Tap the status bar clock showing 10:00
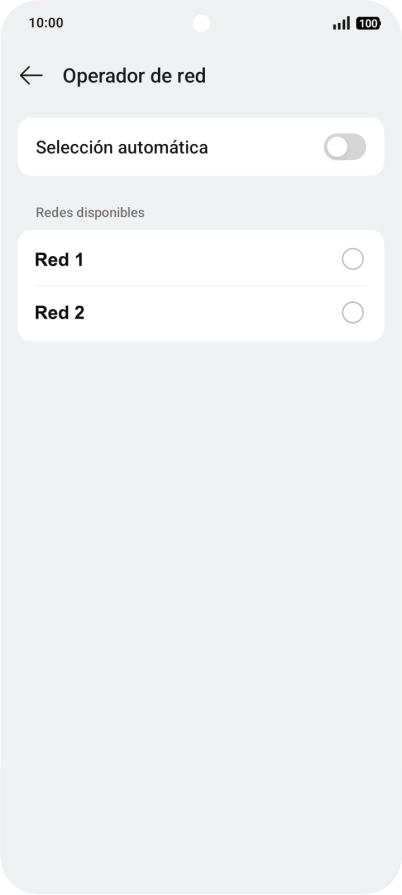The width and height of the screenshot is (402, 895). click(46, 23)
